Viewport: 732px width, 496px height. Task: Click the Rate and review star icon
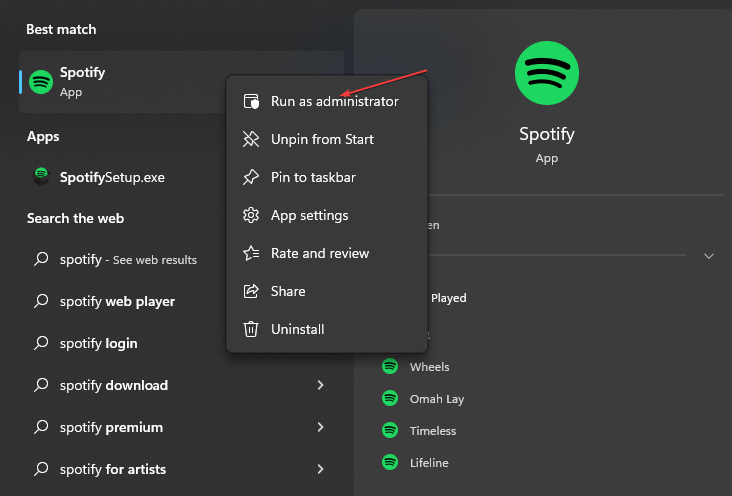(251, 253)
